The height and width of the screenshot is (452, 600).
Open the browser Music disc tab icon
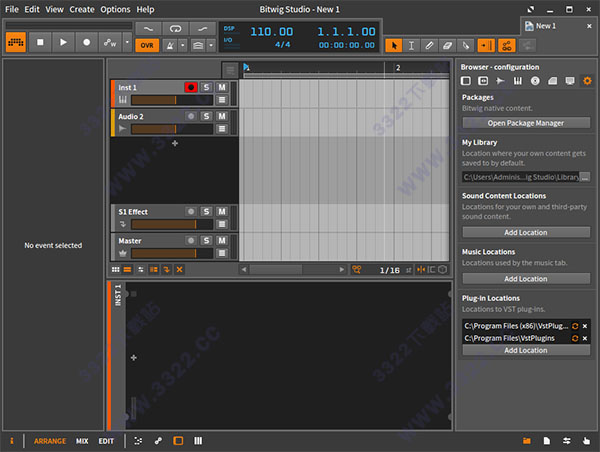535,81
